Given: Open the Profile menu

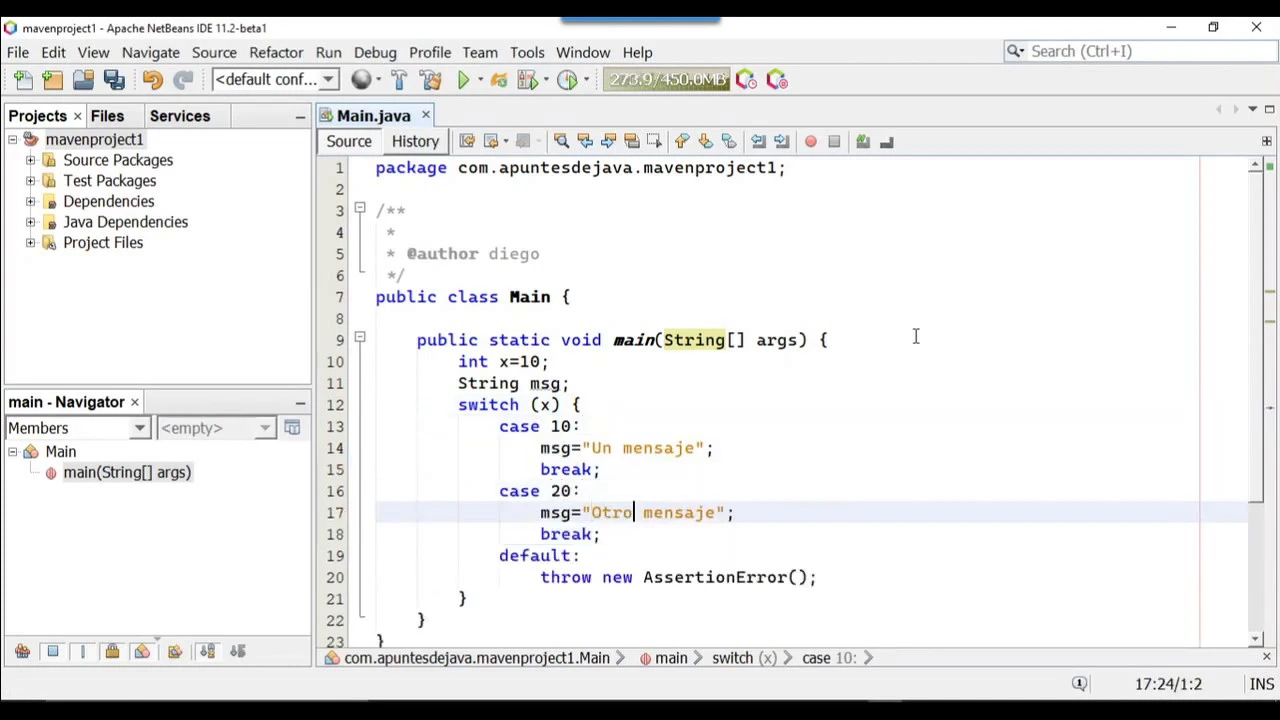Looking at the screenshot, I should (430, 52).
